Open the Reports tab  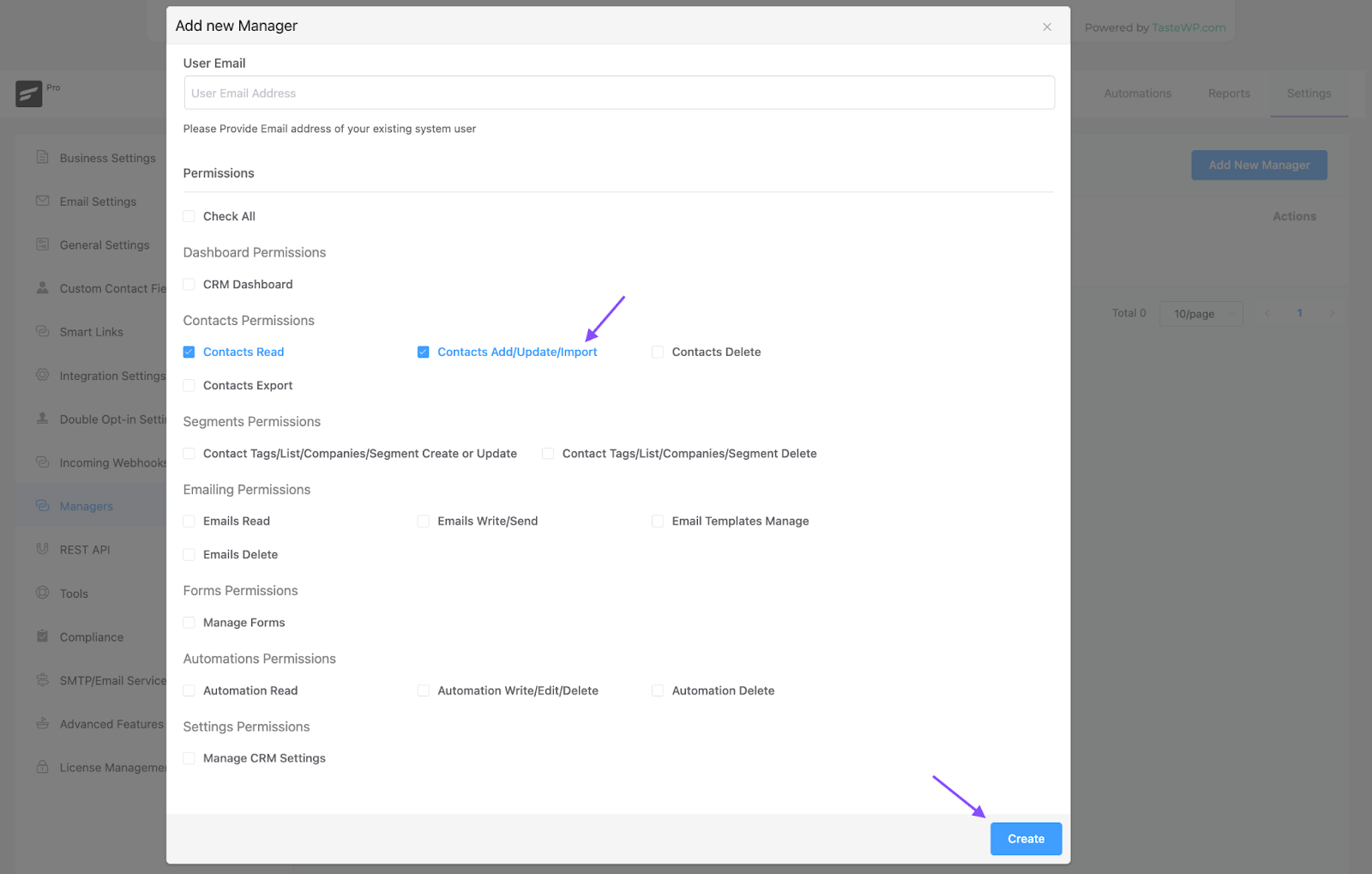point(1229,93)
